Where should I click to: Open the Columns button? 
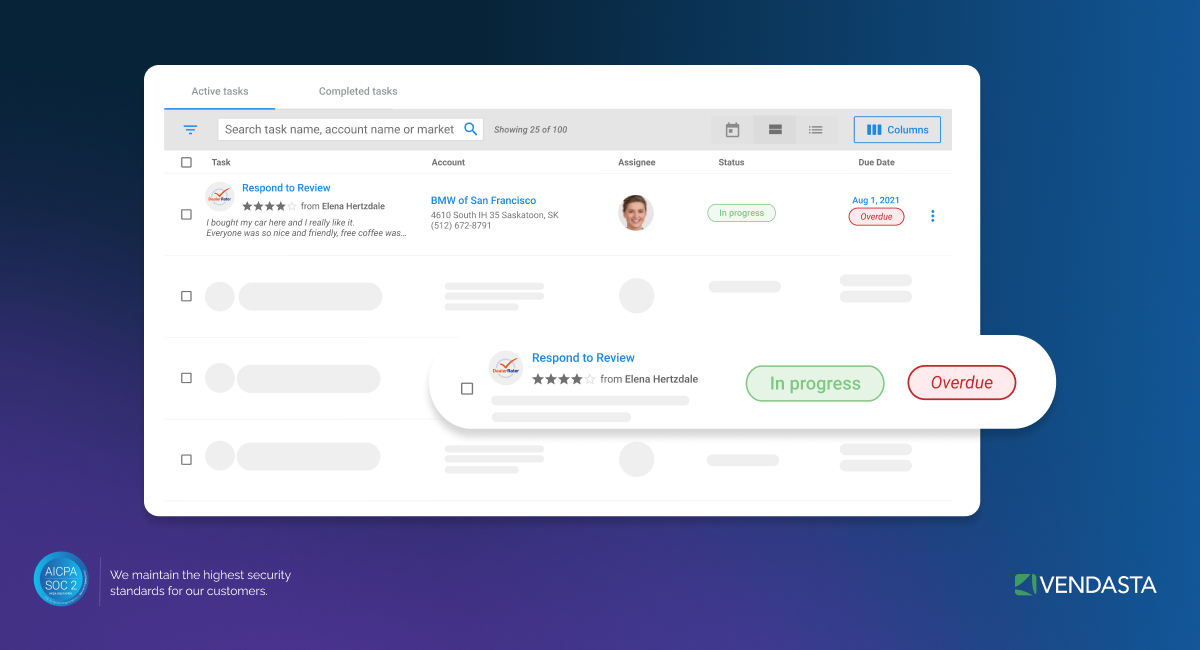click(x=897, y=130)
